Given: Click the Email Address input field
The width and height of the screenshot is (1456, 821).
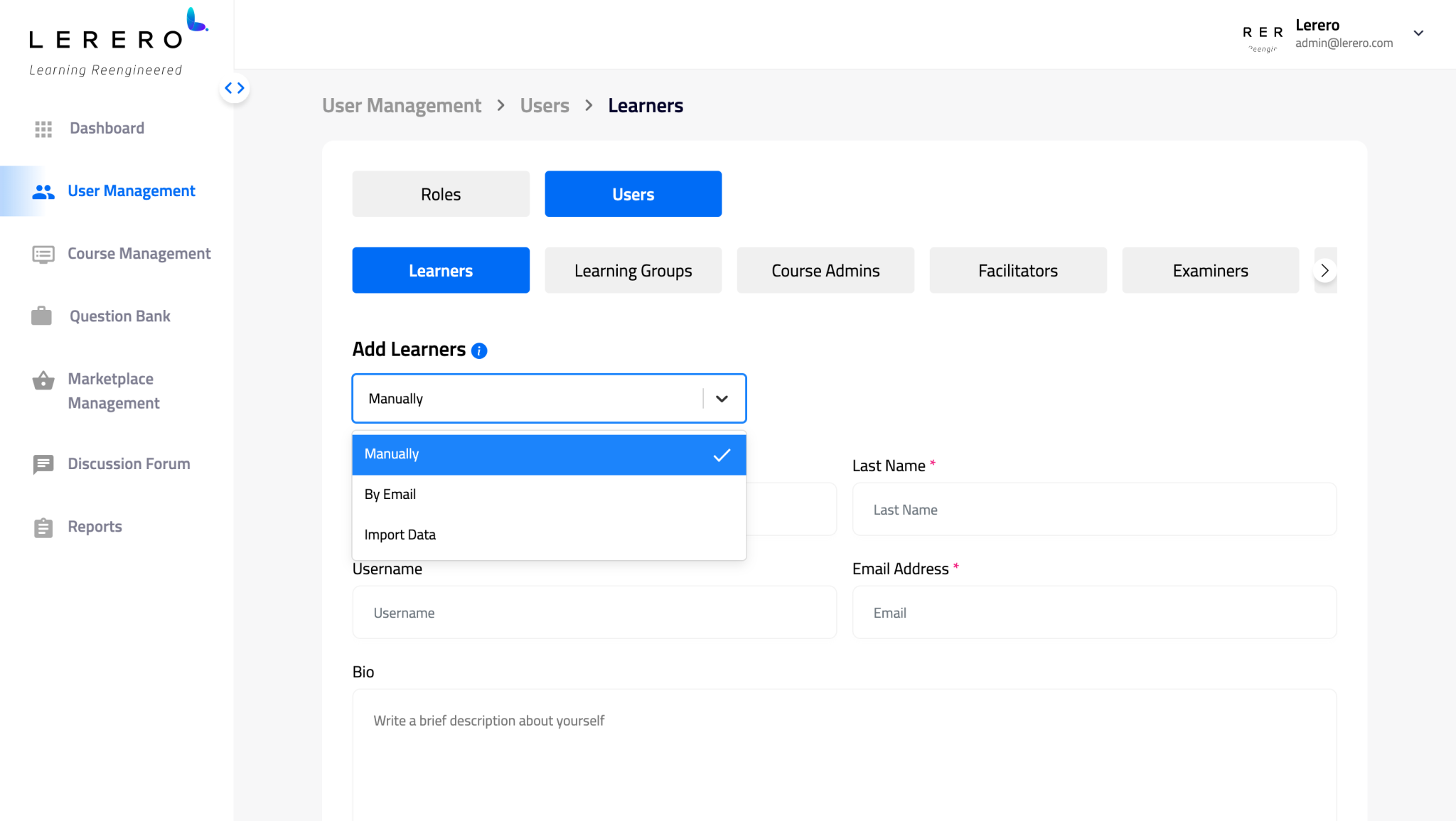Looking at the screenshot, I should point(1094,613).
